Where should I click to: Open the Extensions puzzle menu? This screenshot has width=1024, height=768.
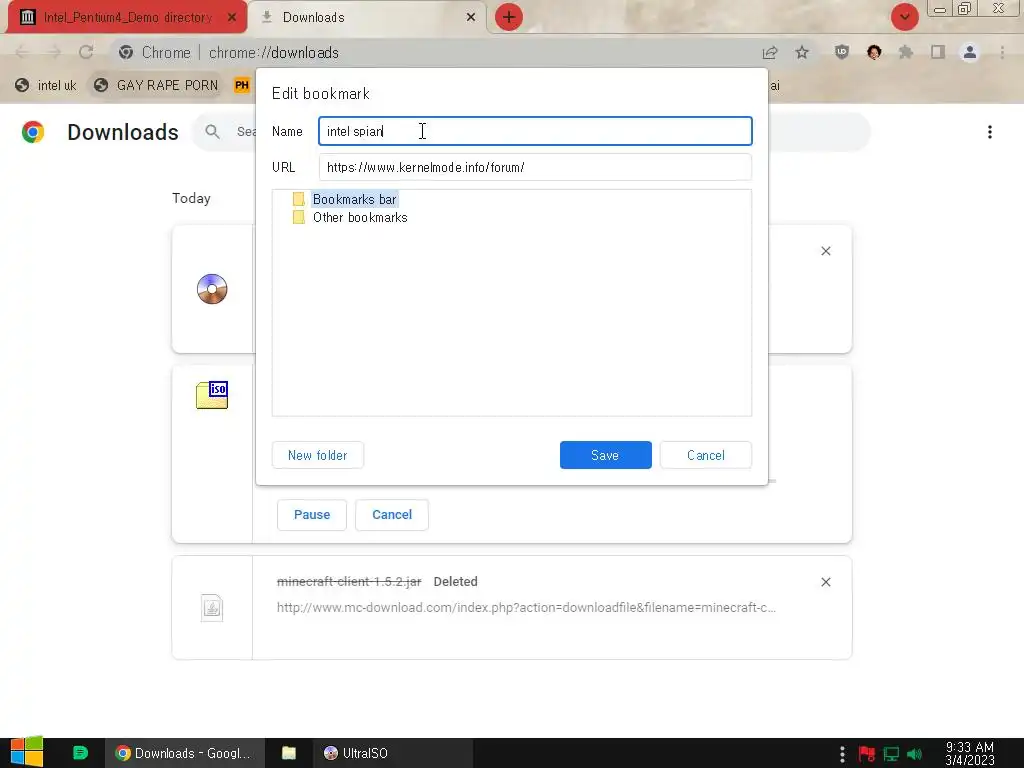coord(906,52)
